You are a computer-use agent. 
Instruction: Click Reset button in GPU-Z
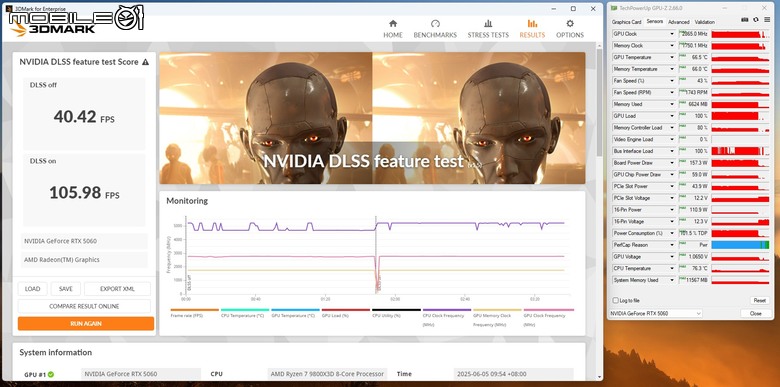click(x=759, y=300)
